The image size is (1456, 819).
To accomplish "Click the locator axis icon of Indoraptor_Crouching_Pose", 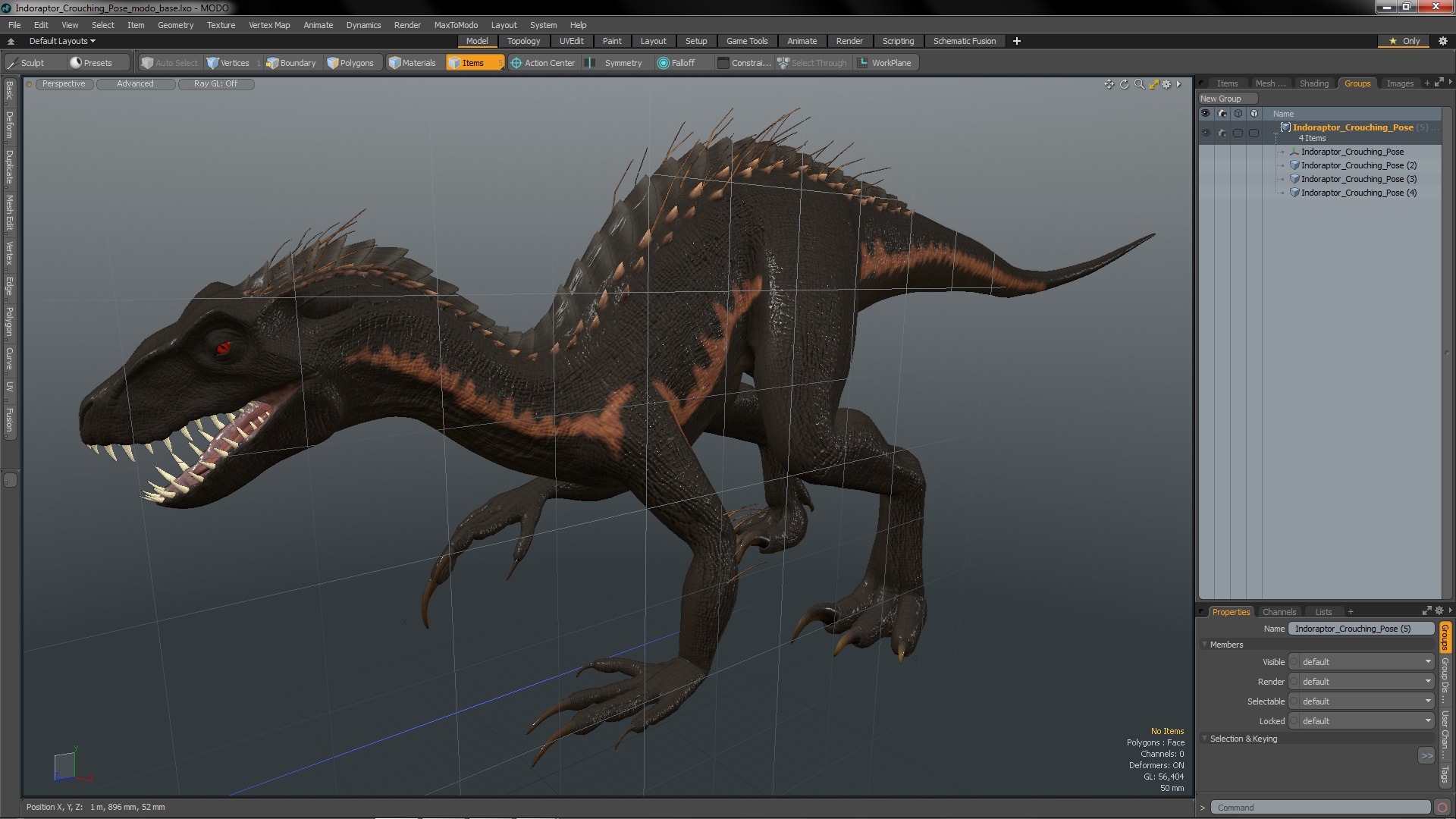I will [1294, 152].
